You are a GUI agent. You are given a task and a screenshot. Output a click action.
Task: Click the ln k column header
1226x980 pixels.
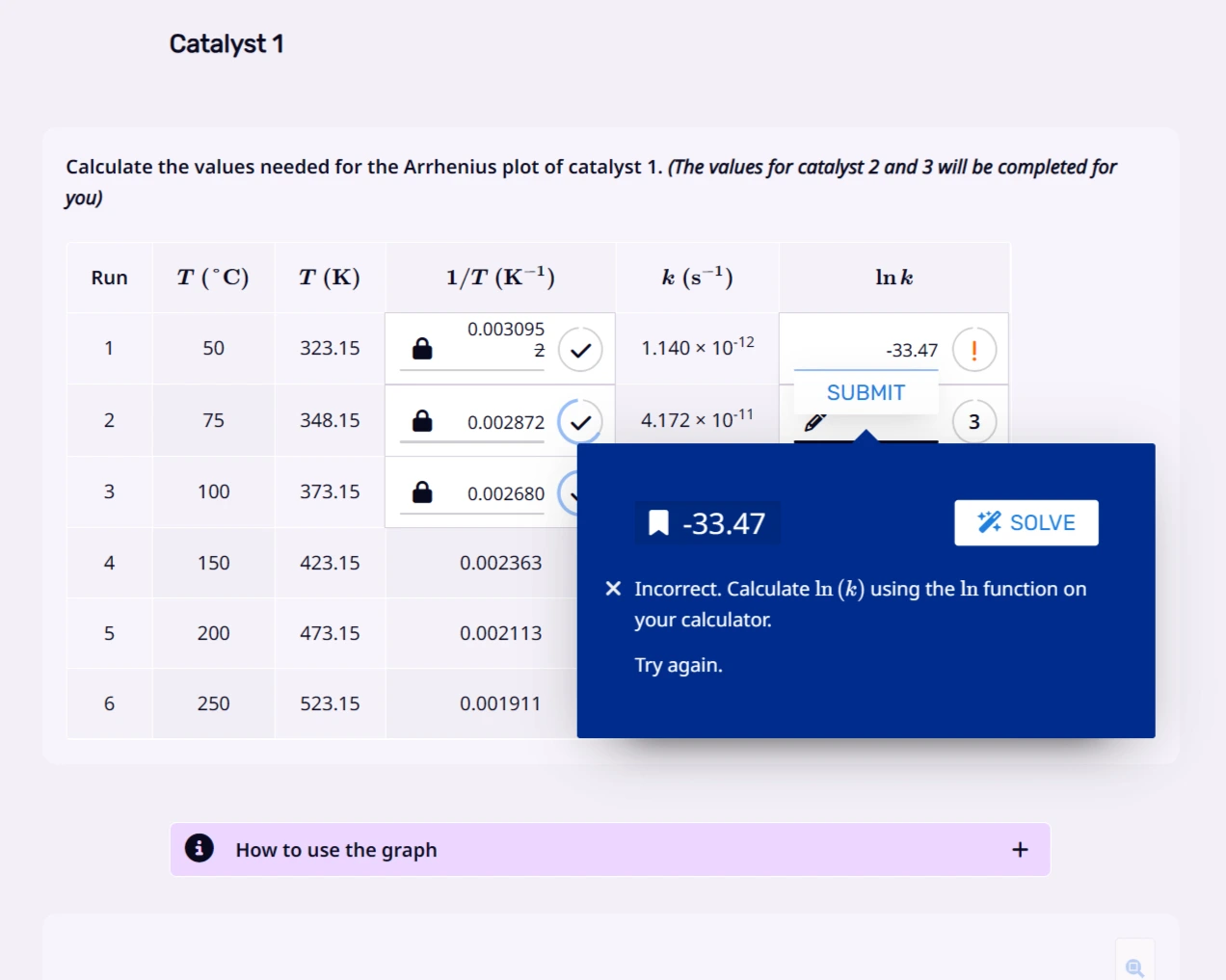pyautogui.click(x=893, y=278)
